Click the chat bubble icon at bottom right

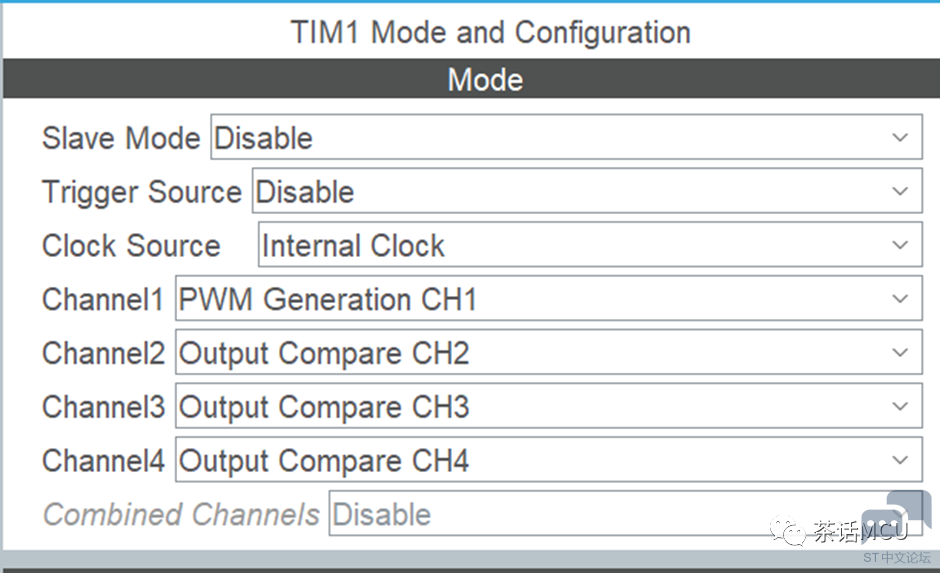897,517
